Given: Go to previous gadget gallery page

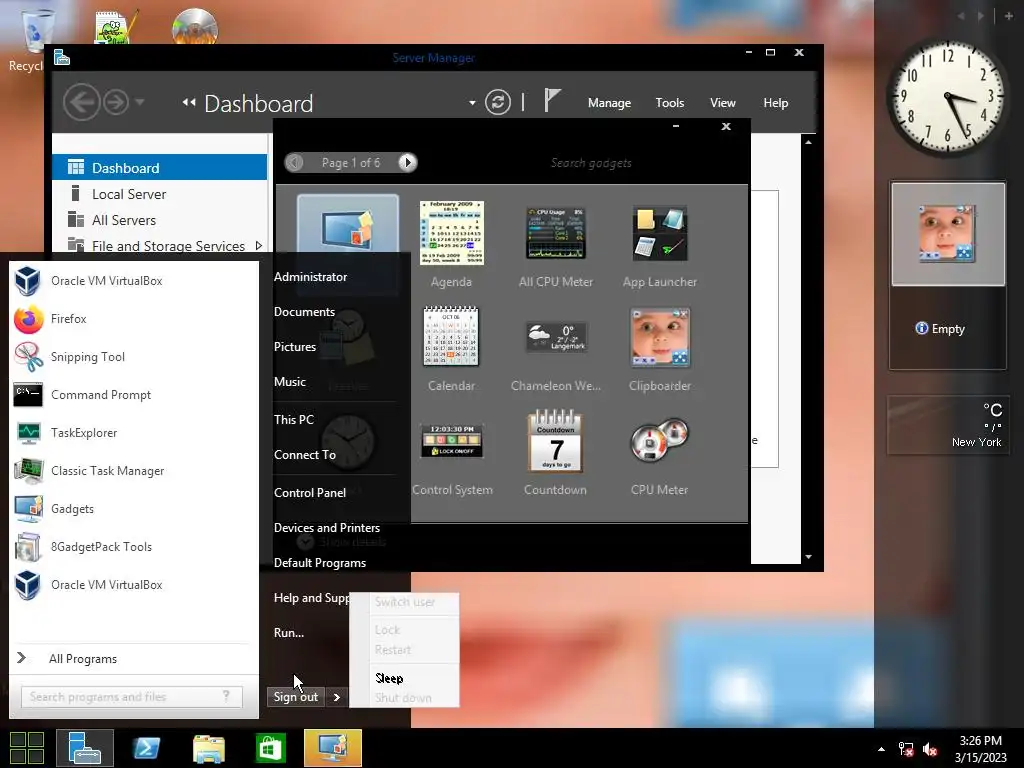Looking at the screenshot, I should [295, 163].
